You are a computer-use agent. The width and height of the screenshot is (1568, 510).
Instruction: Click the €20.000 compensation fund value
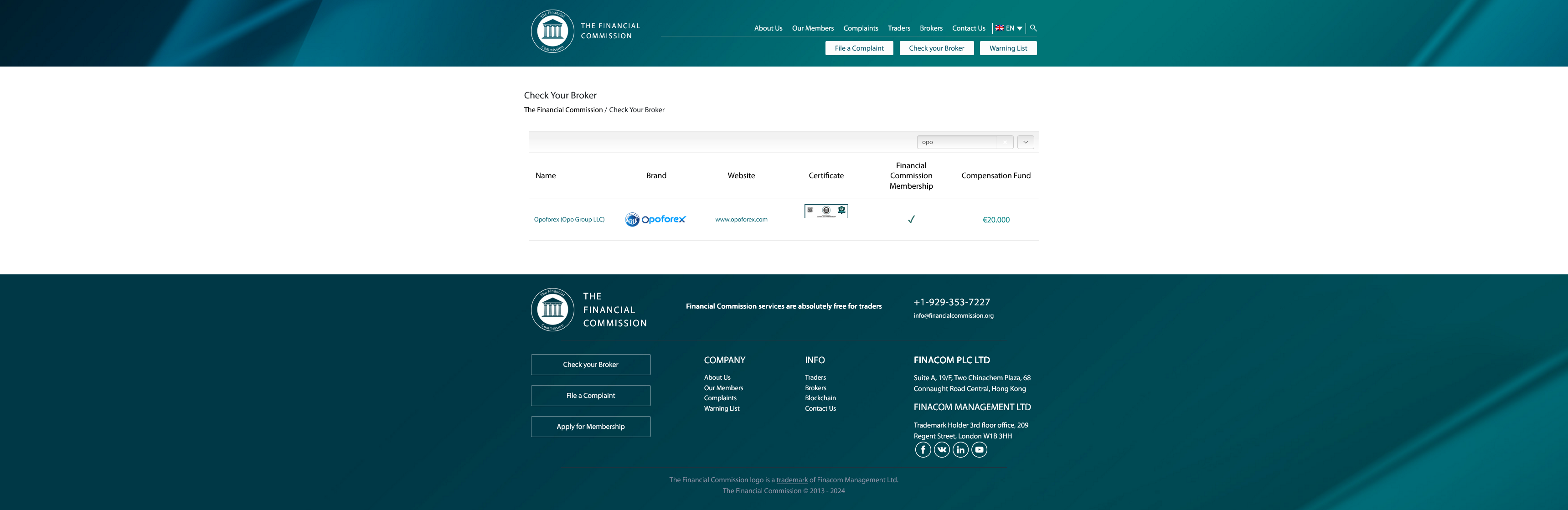996,220
